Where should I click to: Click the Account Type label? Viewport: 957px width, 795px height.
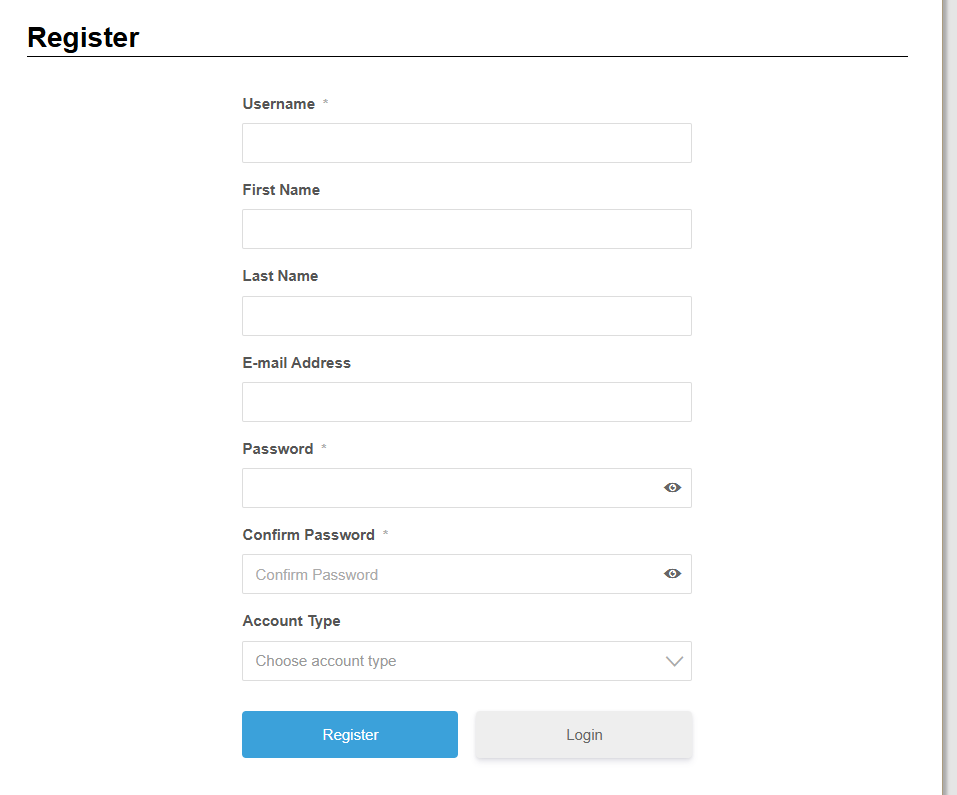click(x=291, y=621)
